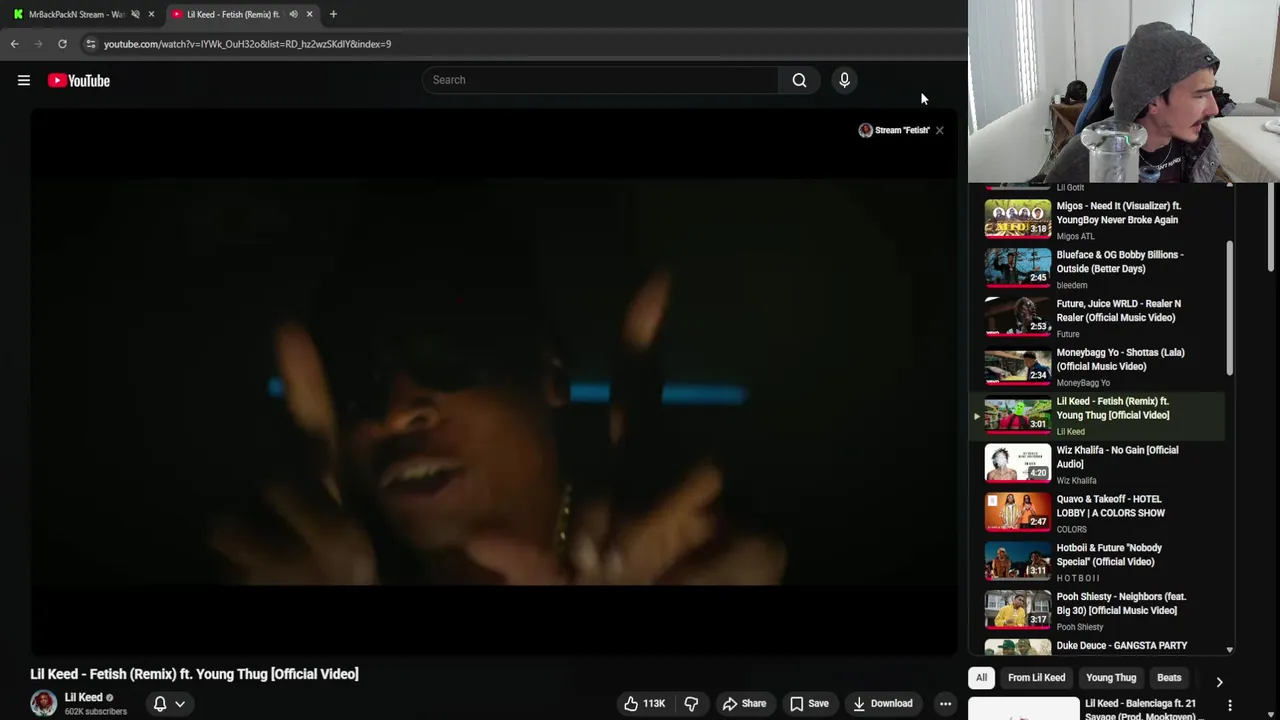Click the playlist panel scrollbar

(1230, 310)
